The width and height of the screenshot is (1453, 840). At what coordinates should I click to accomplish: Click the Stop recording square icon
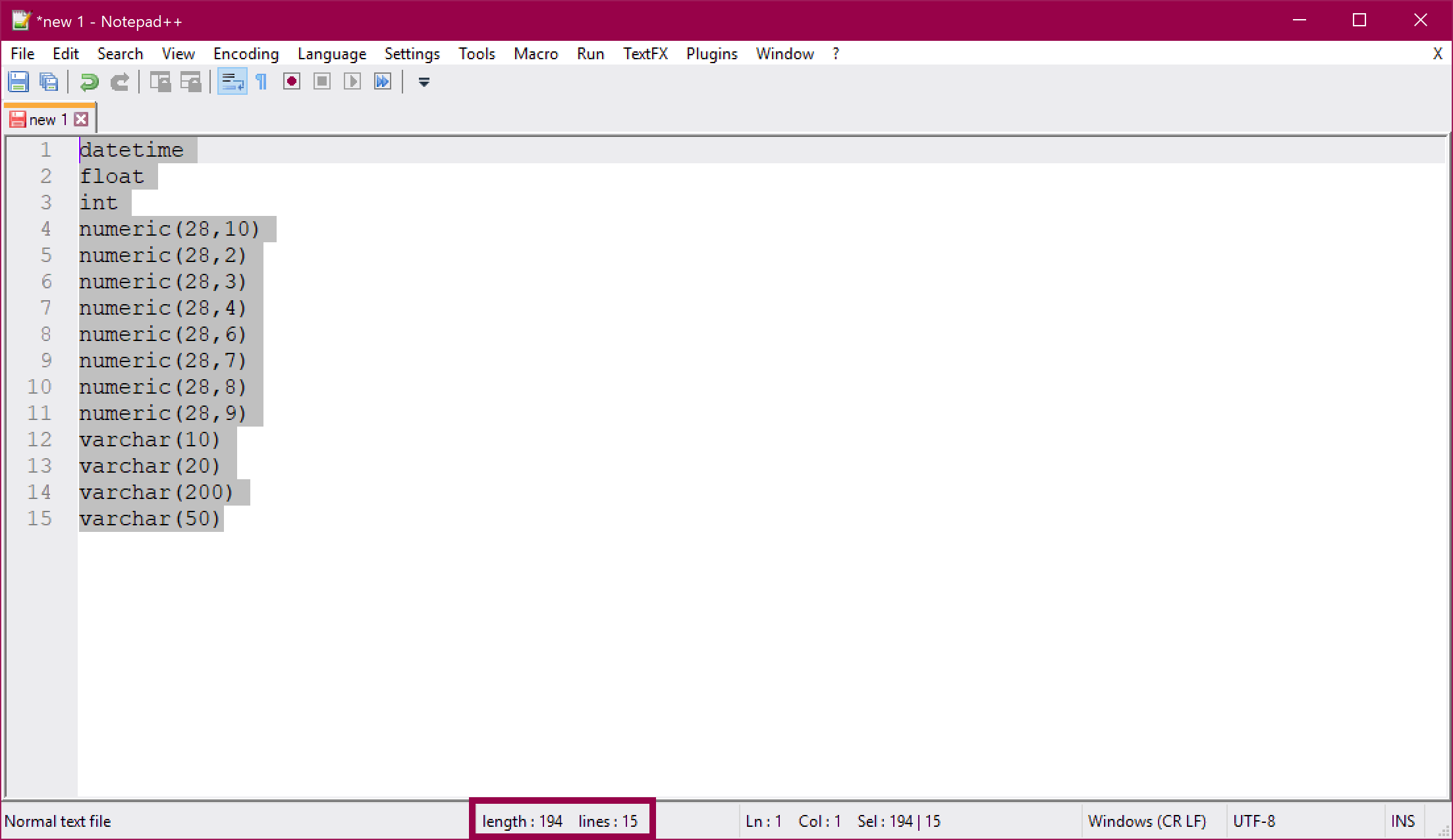[x=322, y=82]
